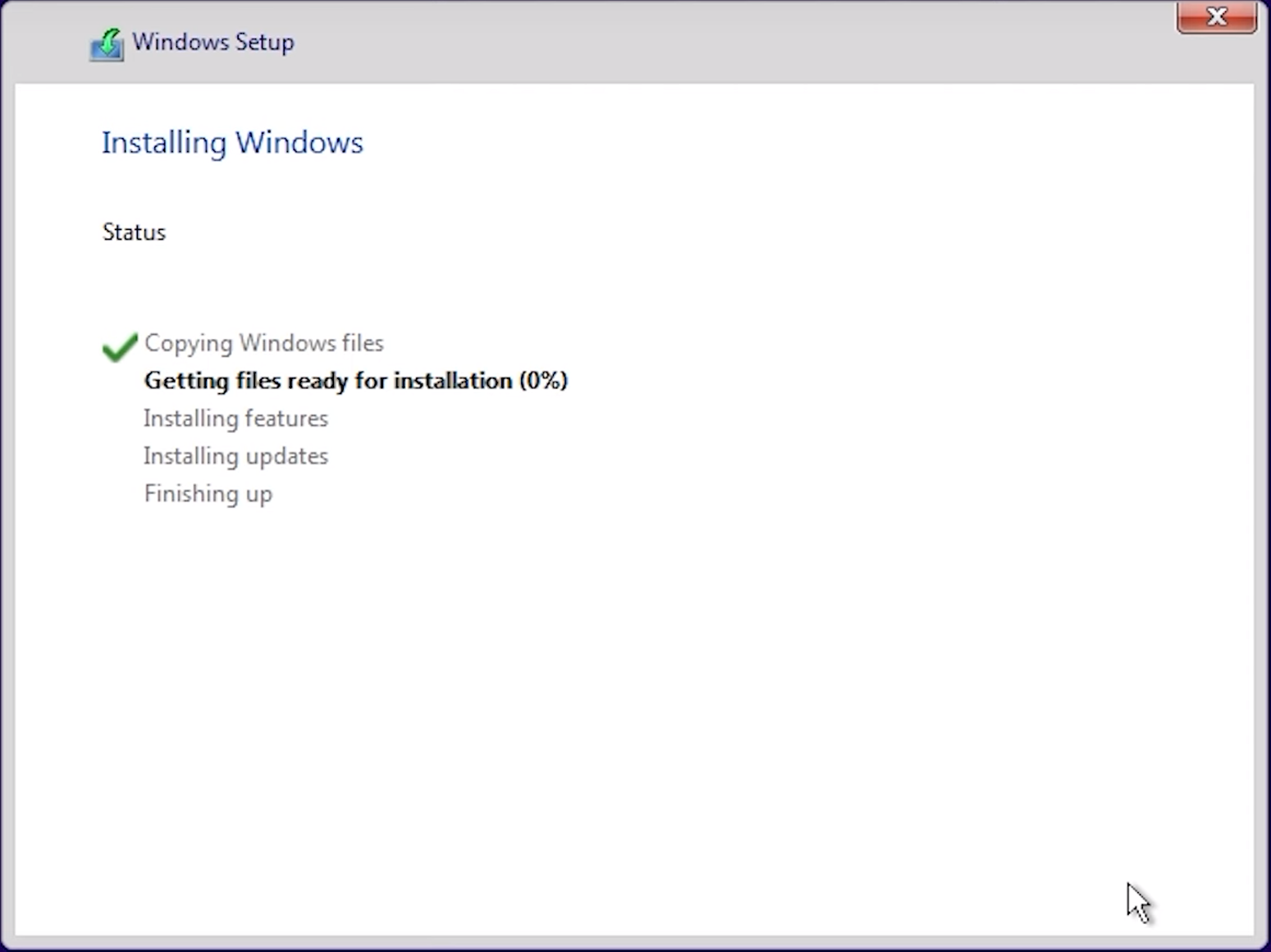Image resolution: width=1271 pixels, height=952 pixels.
Task: Click the bold word 'installation'
Action: [x=452, y=381]
